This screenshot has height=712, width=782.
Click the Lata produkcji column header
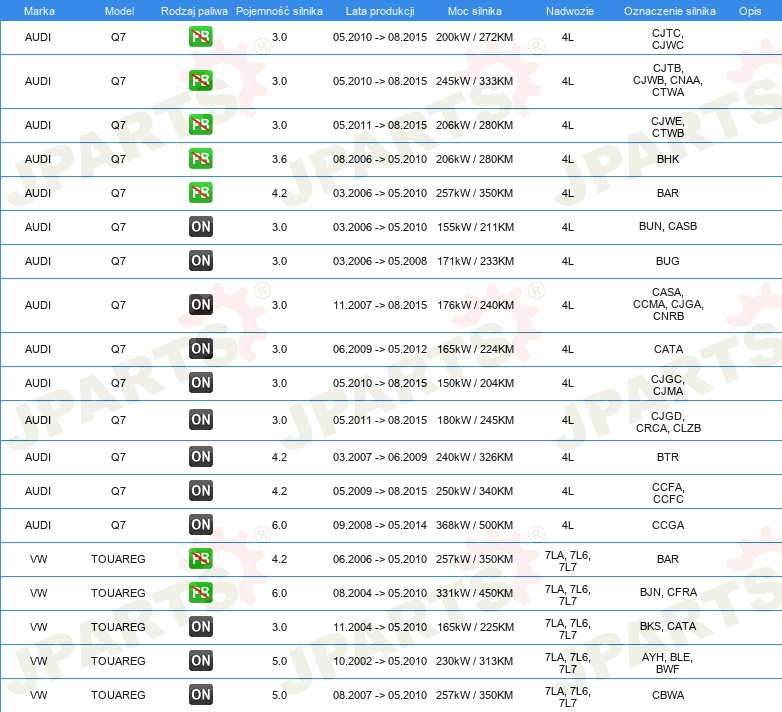point(380,11)
